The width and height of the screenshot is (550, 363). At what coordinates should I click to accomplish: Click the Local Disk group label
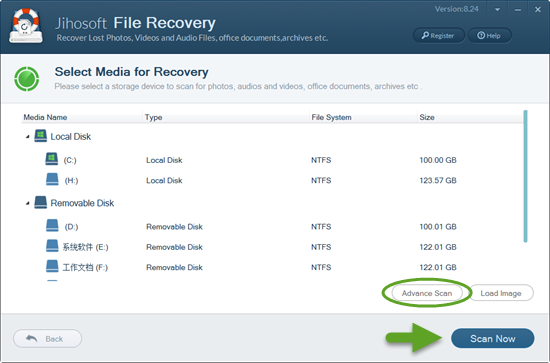click(x=71, y=136)
